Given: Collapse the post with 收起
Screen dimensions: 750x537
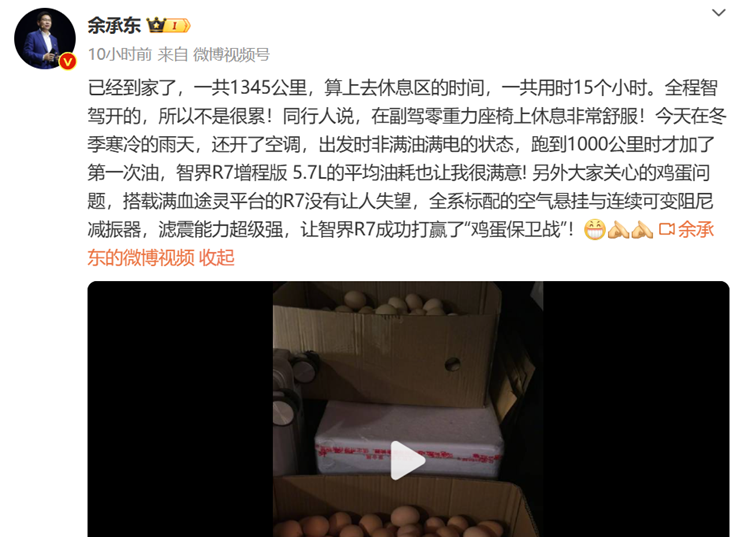Looking at the screenshot, I should (x=217, y=258).
